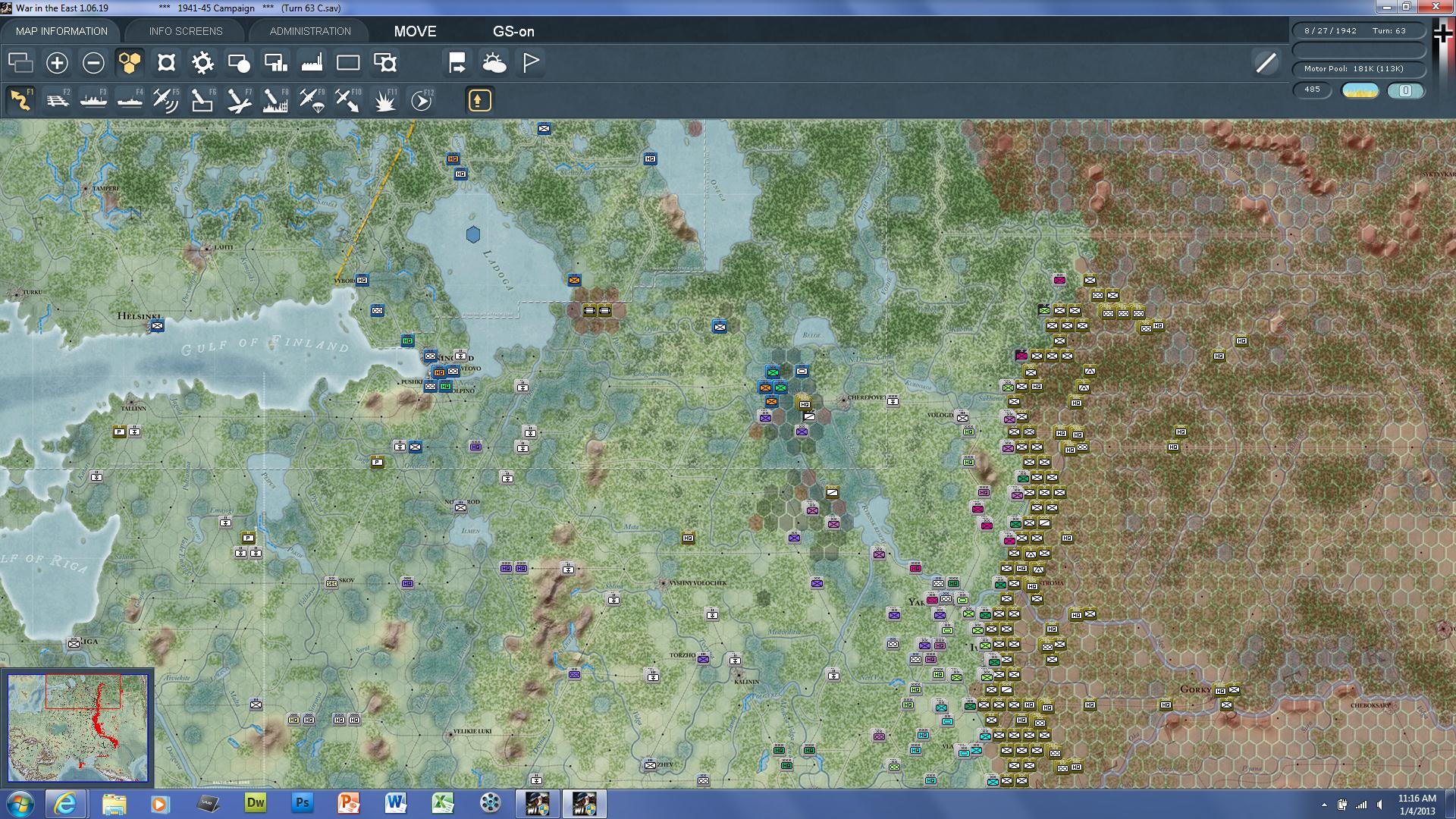Show the weather (sun and cloud) icon
1456x819 pixels.
coord(494,63)
